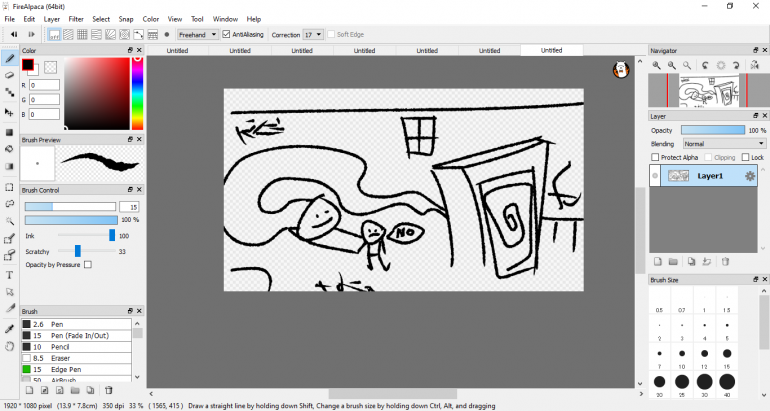
Task: Disable the AntiAliasing checkbox
Action: [x=227, y=34]
